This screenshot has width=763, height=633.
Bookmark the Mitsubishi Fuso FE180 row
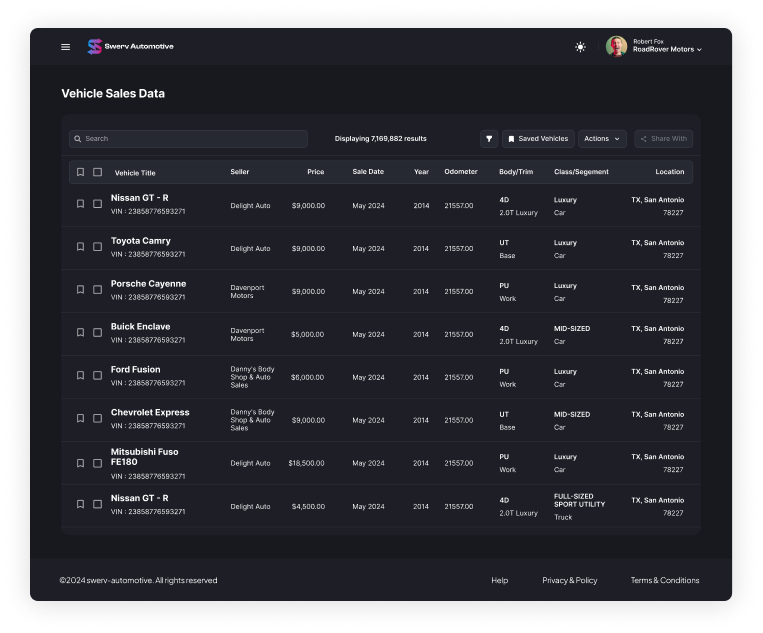pos(80,463)
